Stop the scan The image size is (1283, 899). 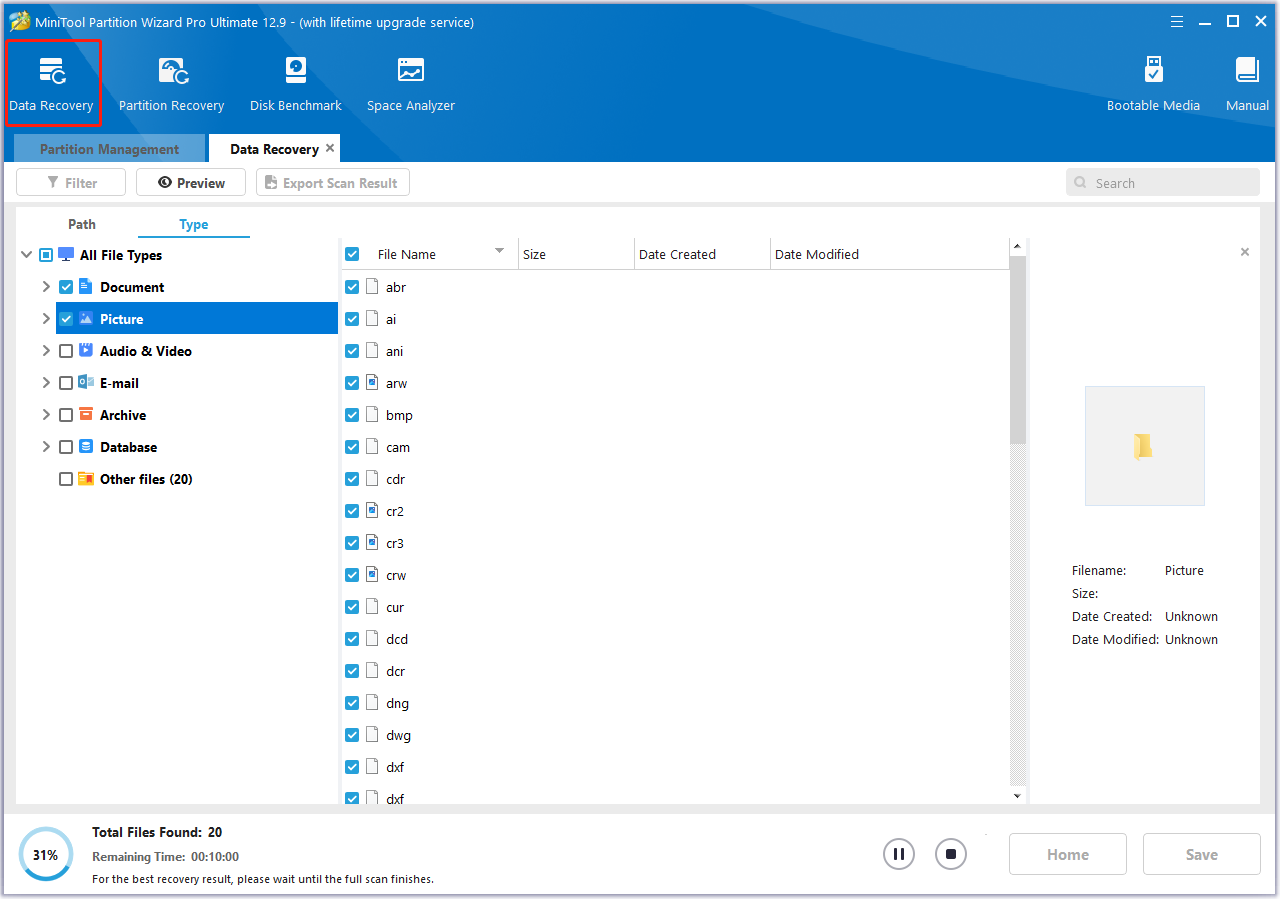[951, 854]
